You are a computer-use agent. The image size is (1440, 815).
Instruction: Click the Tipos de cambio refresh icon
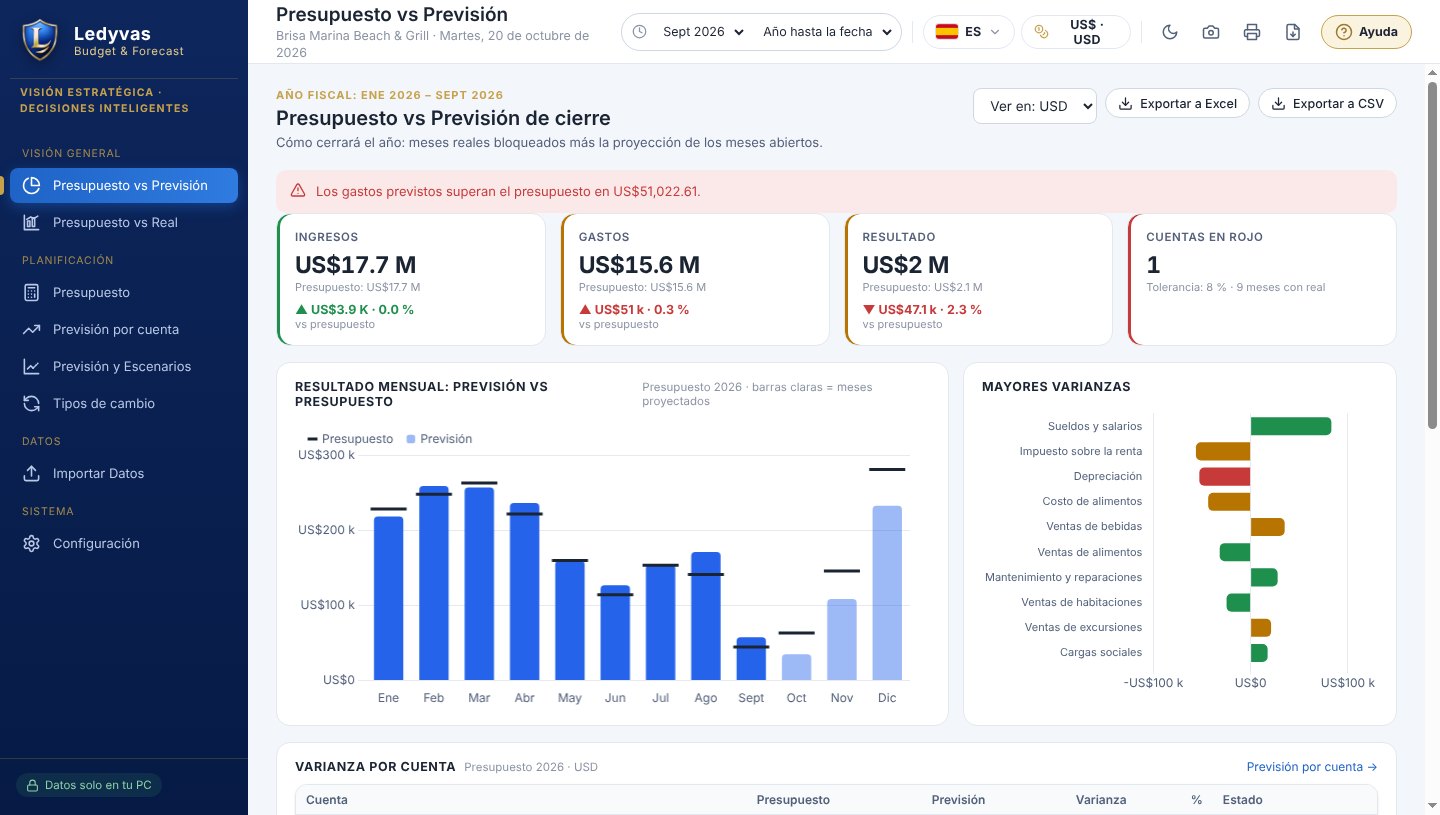click(x=32, y=404)
